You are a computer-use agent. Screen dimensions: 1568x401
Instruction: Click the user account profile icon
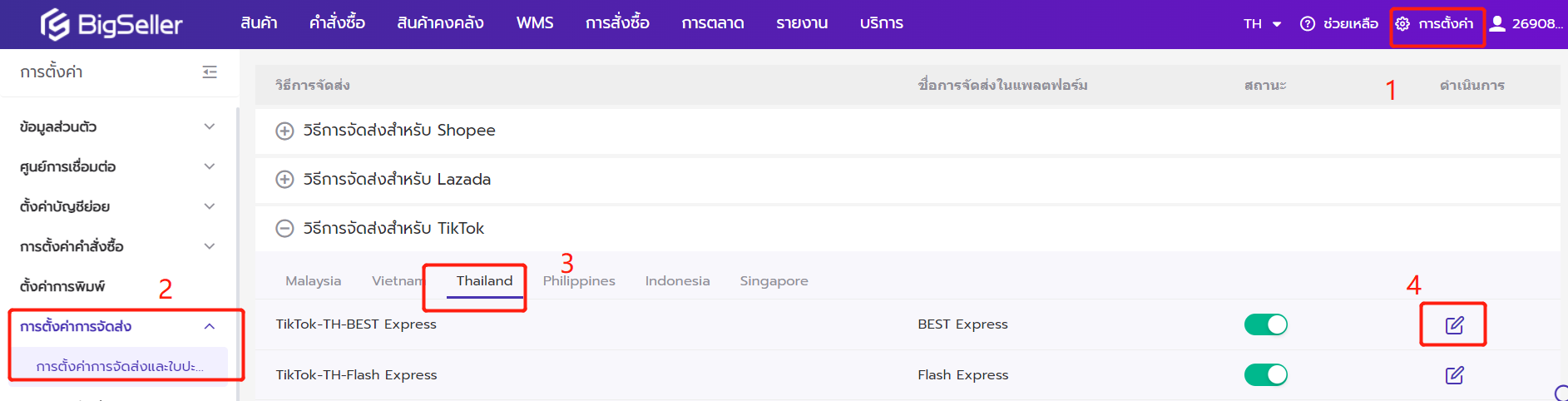click(x=1497, y=23)
